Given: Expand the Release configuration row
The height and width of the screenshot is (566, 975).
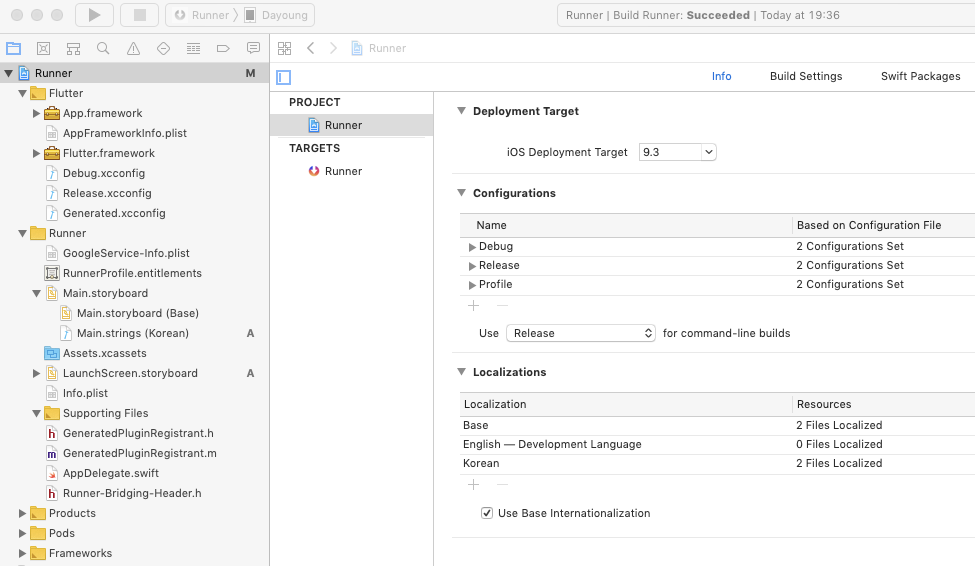Looking at the screenshot, I should pos(472,266).
